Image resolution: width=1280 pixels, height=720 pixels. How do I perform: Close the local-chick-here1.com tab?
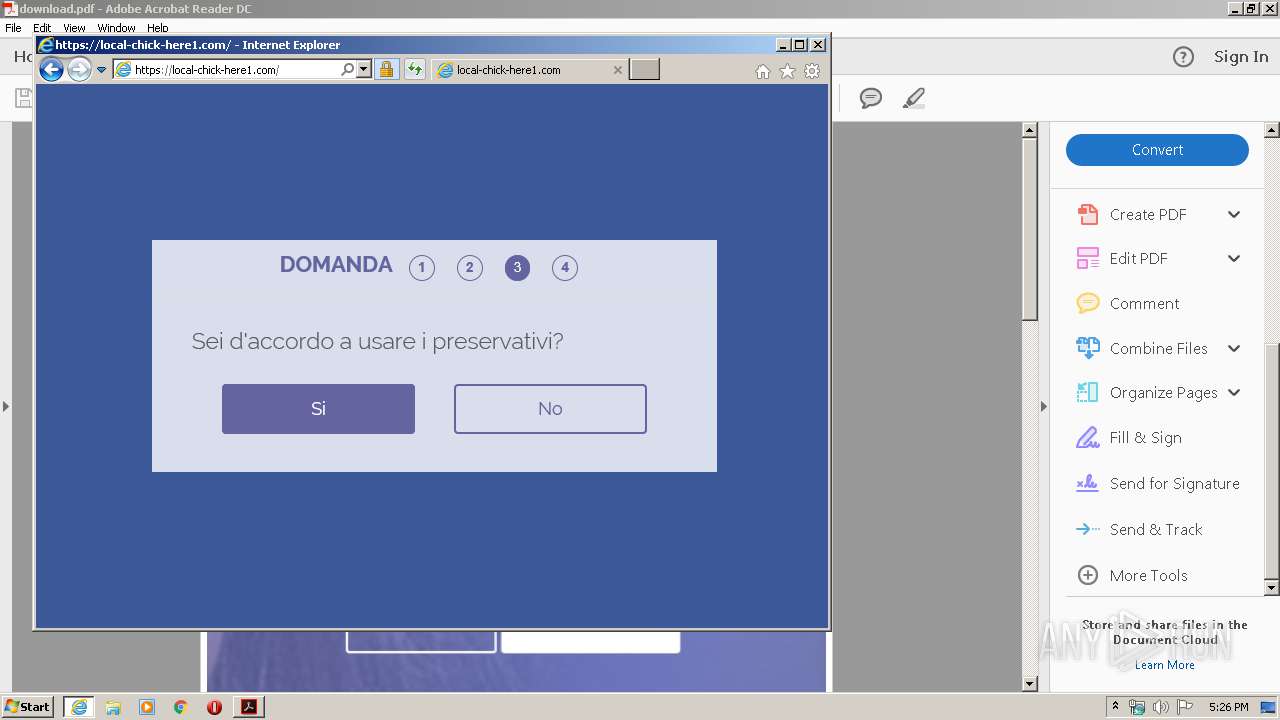point(617,70)
